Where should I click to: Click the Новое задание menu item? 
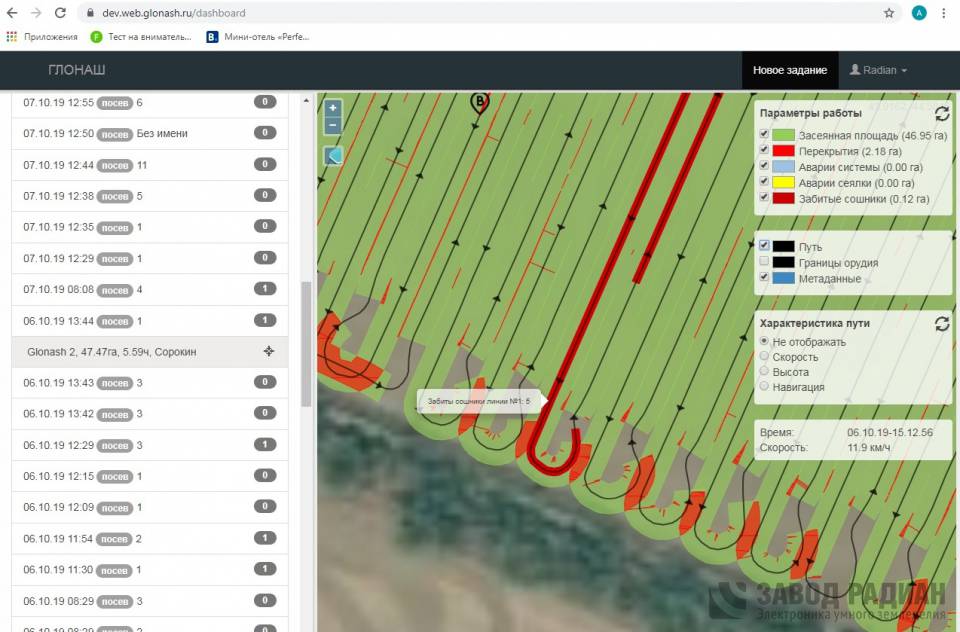tap(790, 70)
